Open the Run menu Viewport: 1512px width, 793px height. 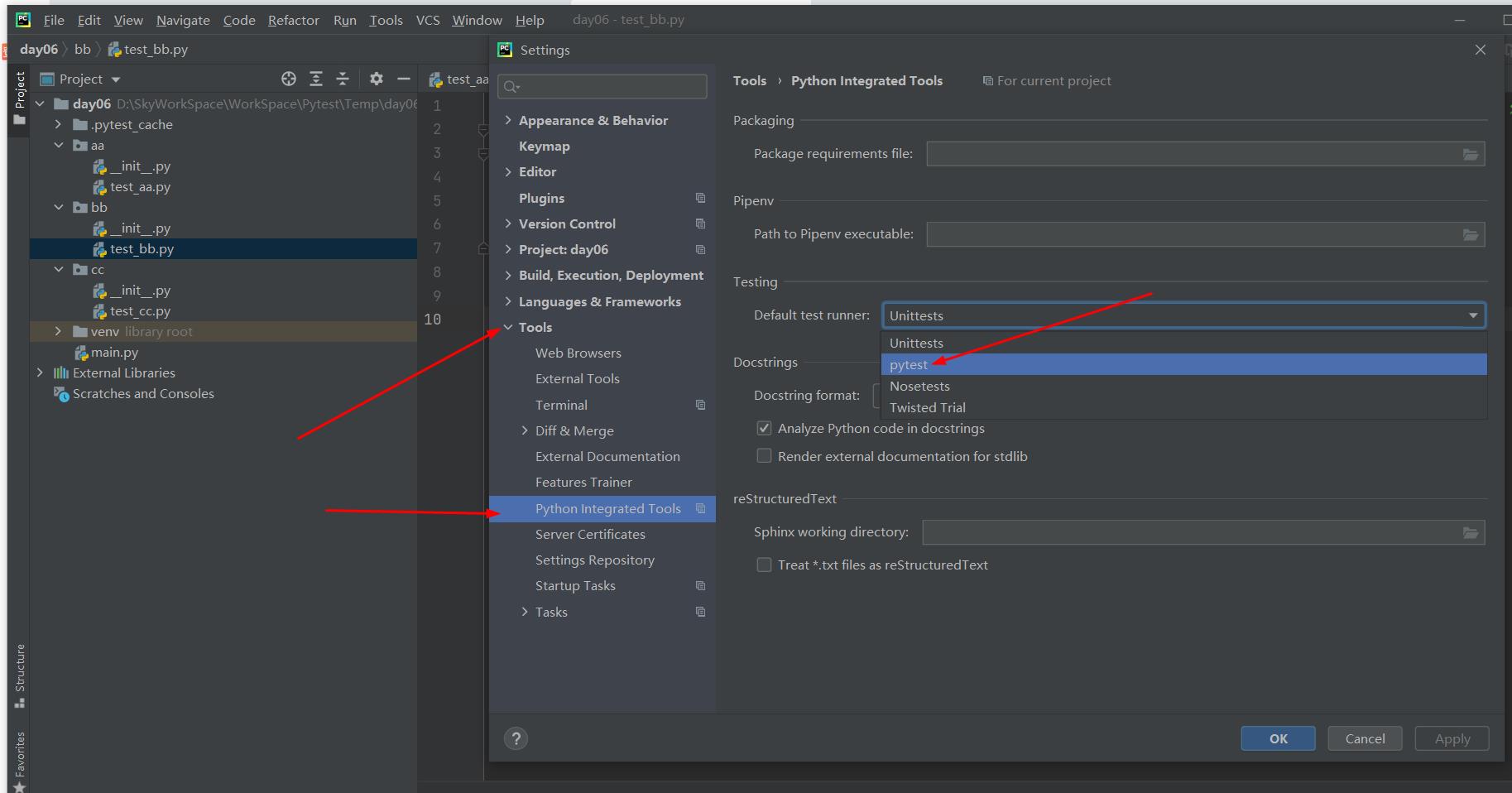click(344, 20)
